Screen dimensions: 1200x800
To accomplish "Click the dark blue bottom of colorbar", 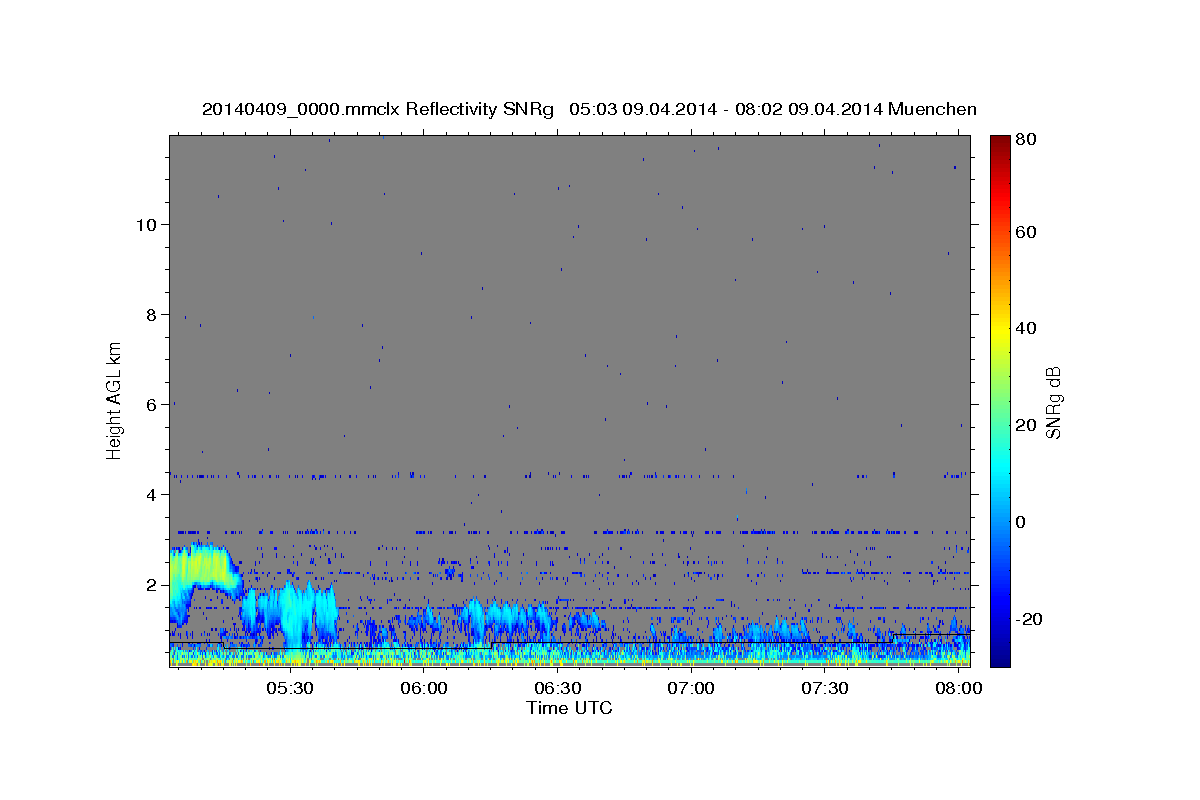I will click(999, 655).
